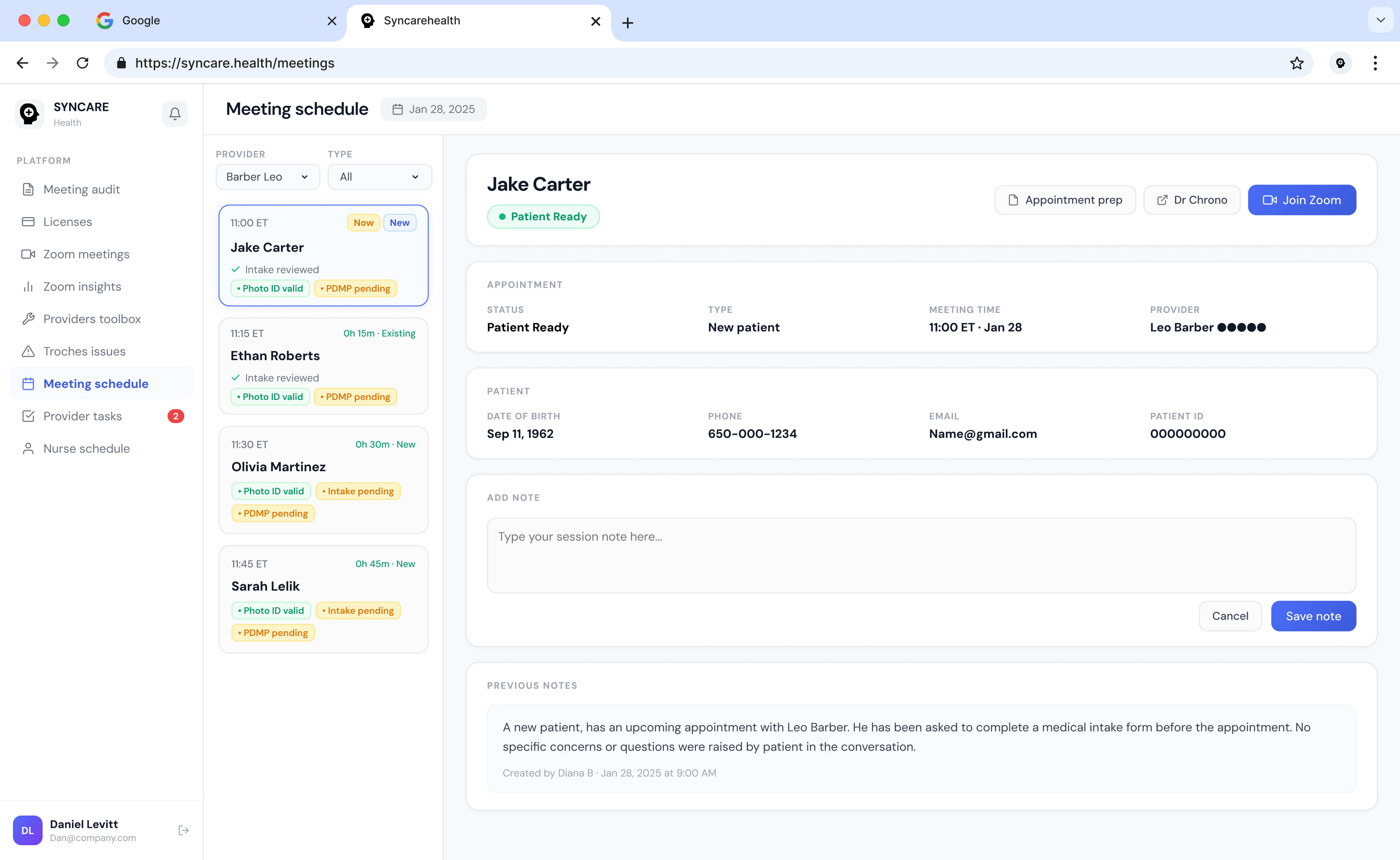Open Appointment prep for Jake Carter
1400x860 pixels.
[1065, 200]
